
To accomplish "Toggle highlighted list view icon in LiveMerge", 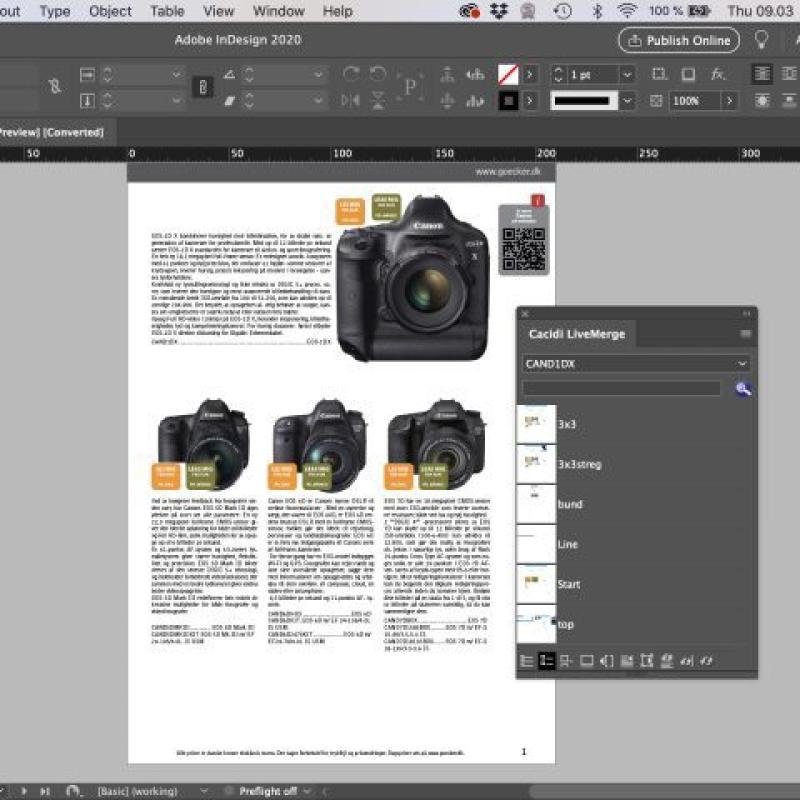I will (x=546, y=661).
